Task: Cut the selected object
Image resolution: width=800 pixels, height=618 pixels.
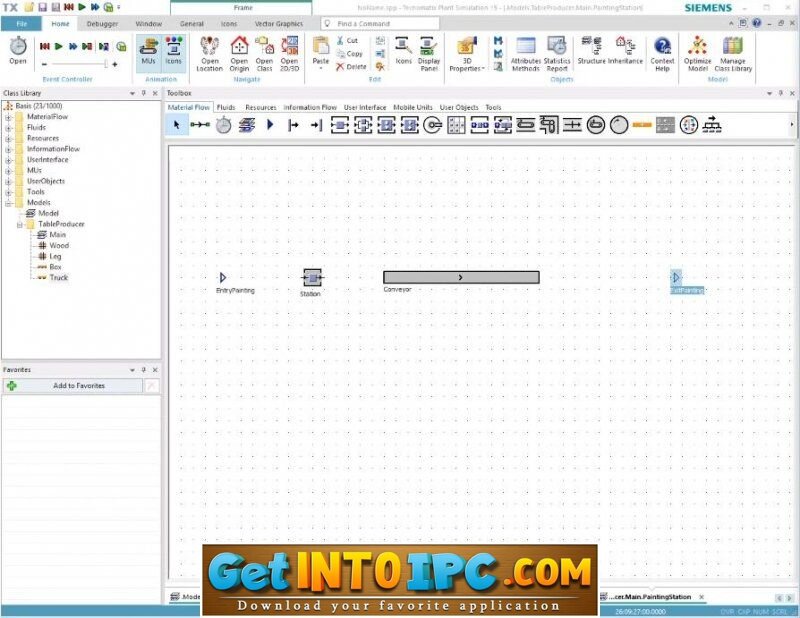Action: pyautogui.click(x=347, y=40)
